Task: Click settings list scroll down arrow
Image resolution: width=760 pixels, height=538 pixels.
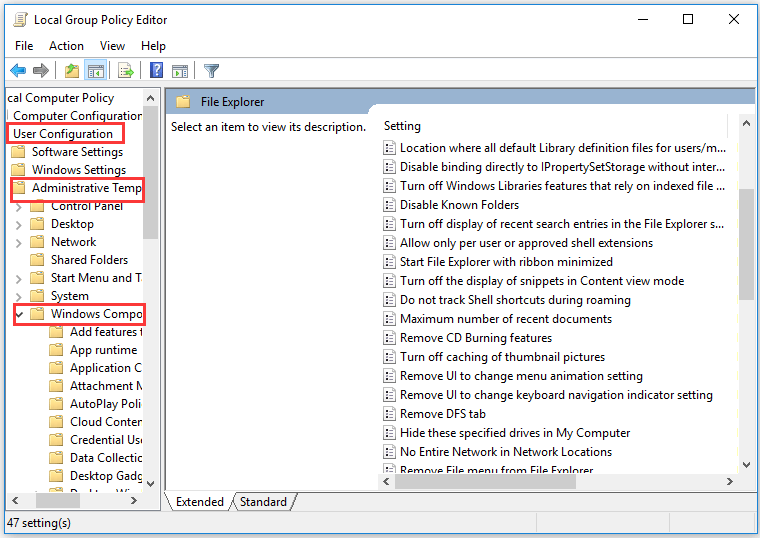Action: tap(746, 465)
